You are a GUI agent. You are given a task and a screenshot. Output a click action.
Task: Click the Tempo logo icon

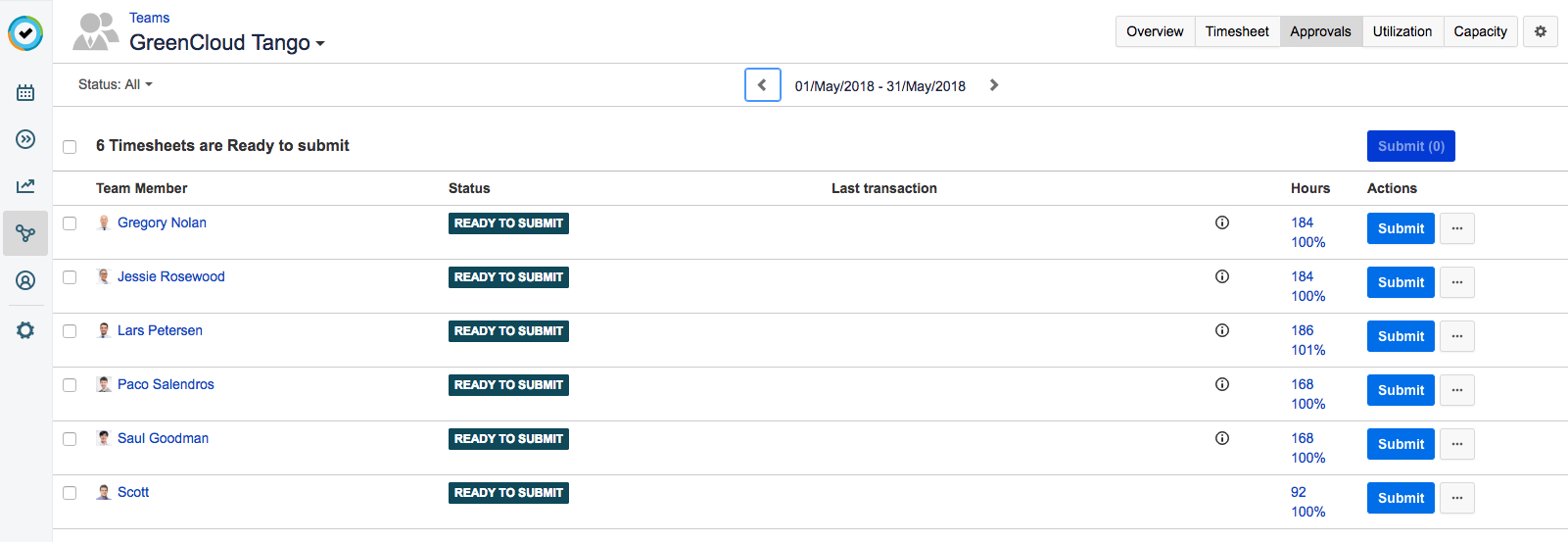pyautogui.click(x=25, y=33)
